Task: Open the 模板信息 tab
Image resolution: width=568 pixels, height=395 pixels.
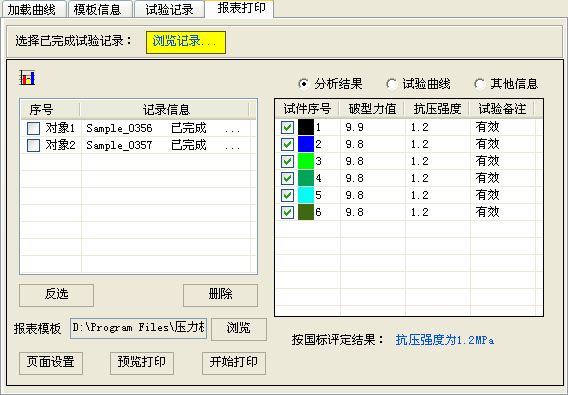Action: (x=100, y=9)
